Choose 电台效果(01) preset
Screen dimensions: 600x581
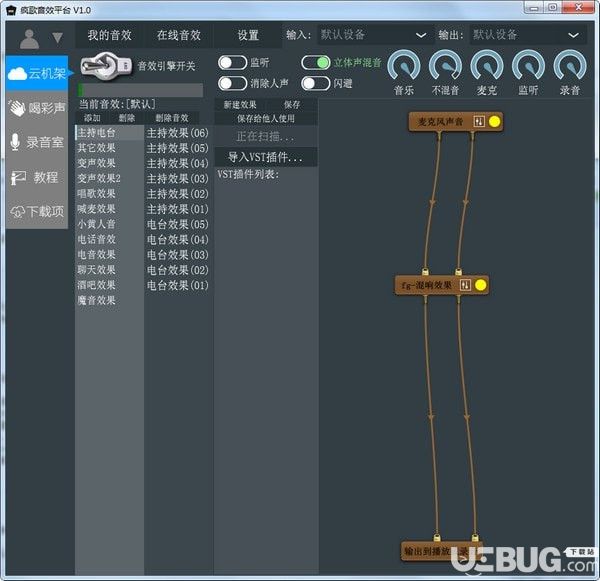(x=178, y=286)
